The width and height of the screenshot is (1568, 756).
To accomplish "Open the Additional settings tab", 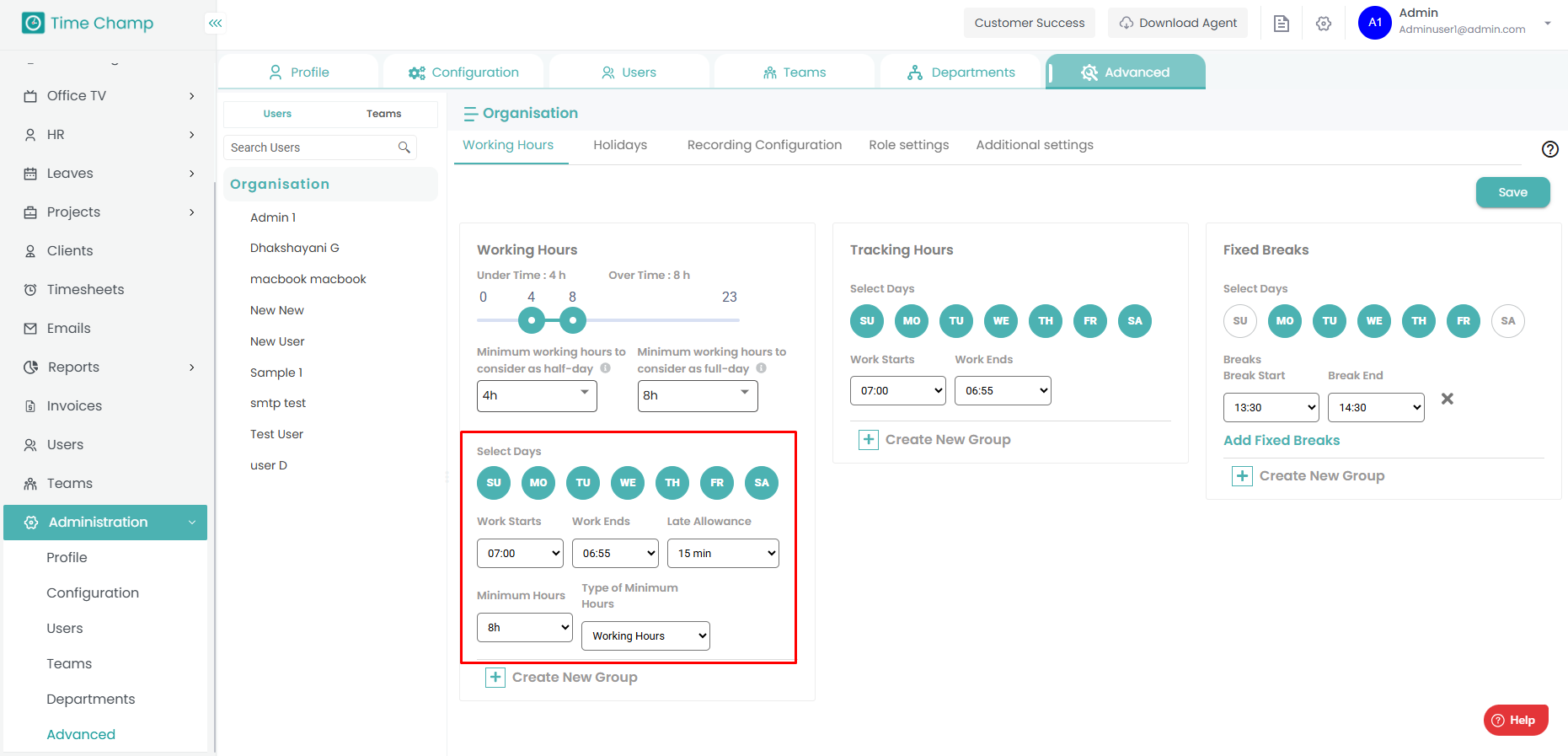I will [x=1035, y=145].
